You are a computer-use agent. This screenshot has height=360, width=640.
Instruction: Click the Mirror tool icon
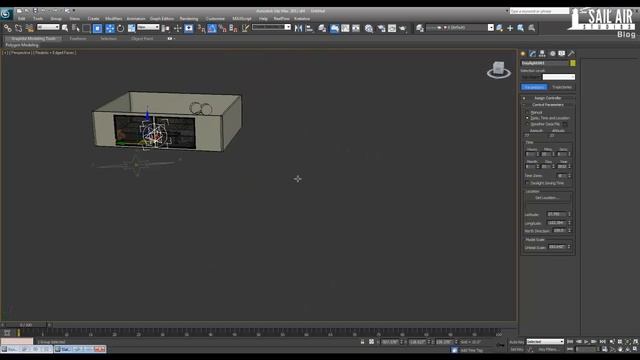click(x=298, y=28)
